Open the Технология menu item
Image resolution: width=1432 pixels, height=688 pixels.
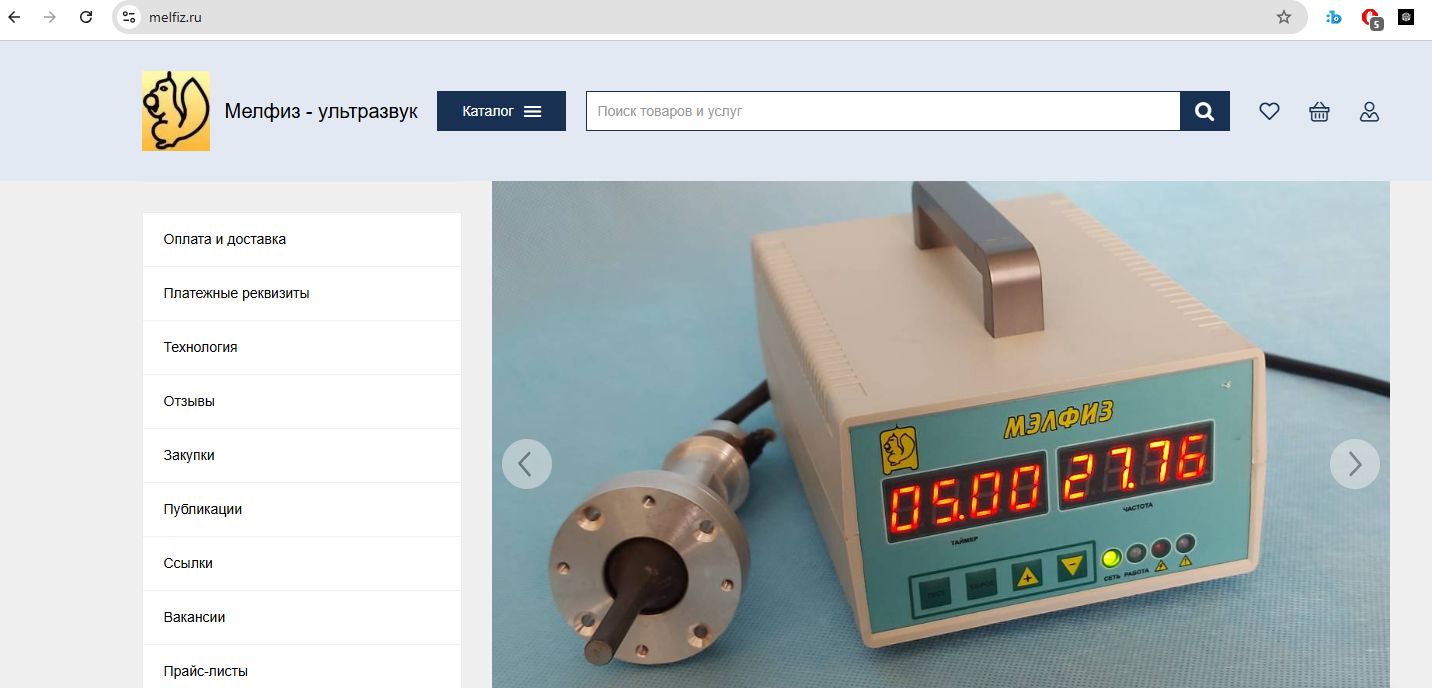[201, 347]
